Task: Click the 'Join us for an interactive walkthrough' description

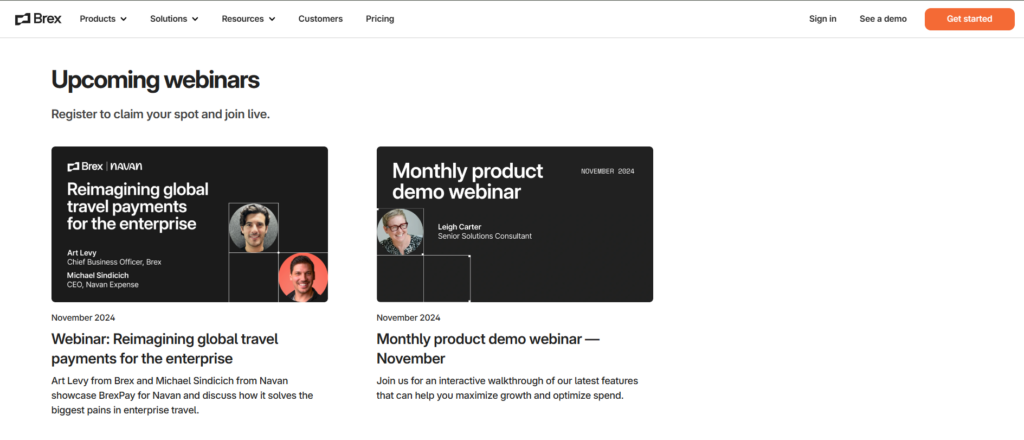Action: 507,388
